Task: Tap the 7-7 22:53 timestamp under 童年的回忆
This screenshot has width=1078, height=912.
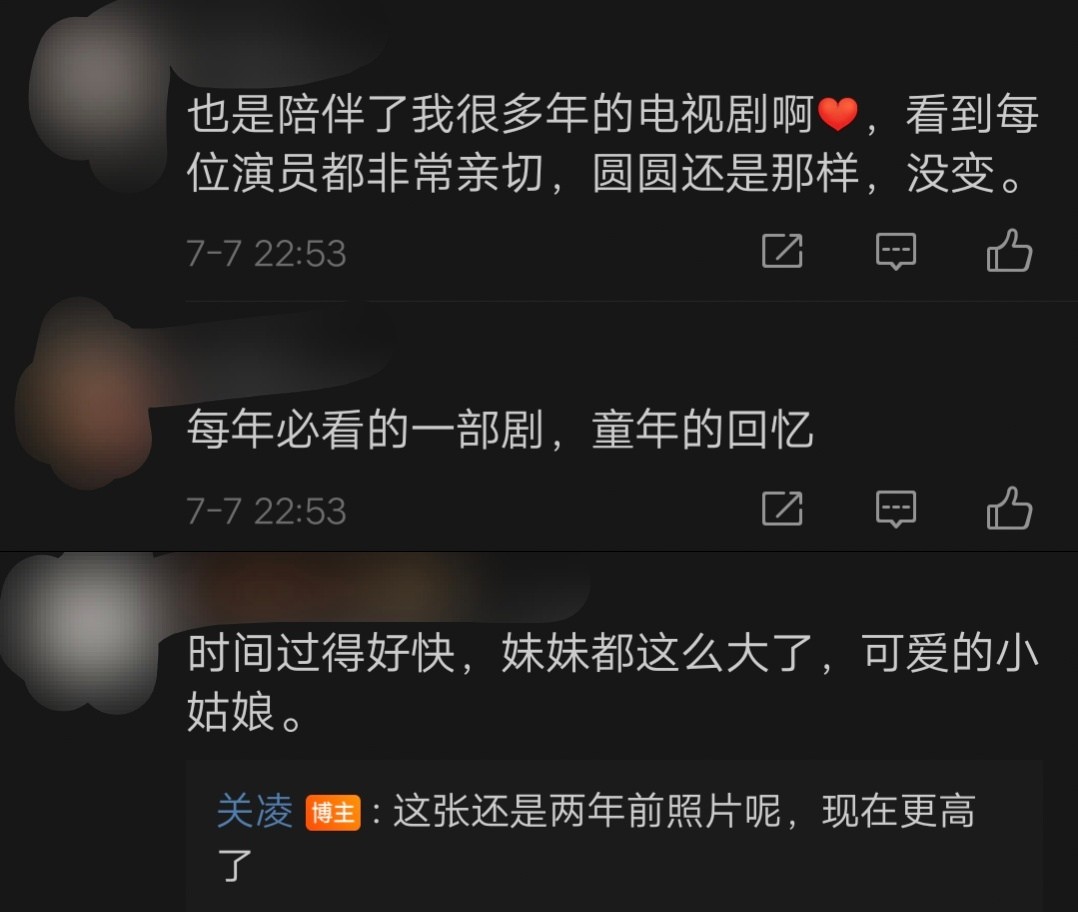Action: pos(267,511)
